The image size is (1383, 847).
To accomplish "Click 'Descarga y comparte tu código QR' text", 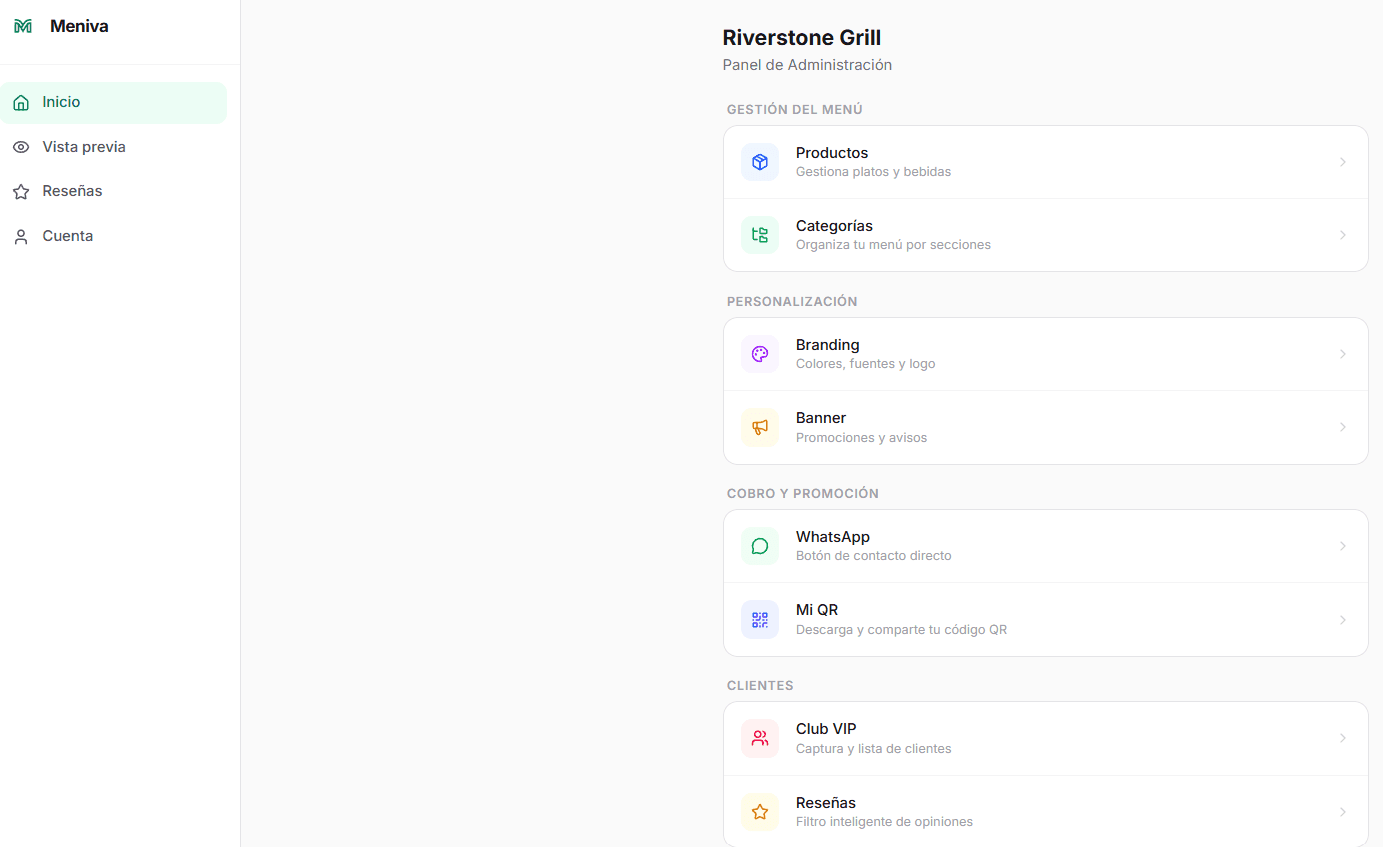I will click(901, 630).
